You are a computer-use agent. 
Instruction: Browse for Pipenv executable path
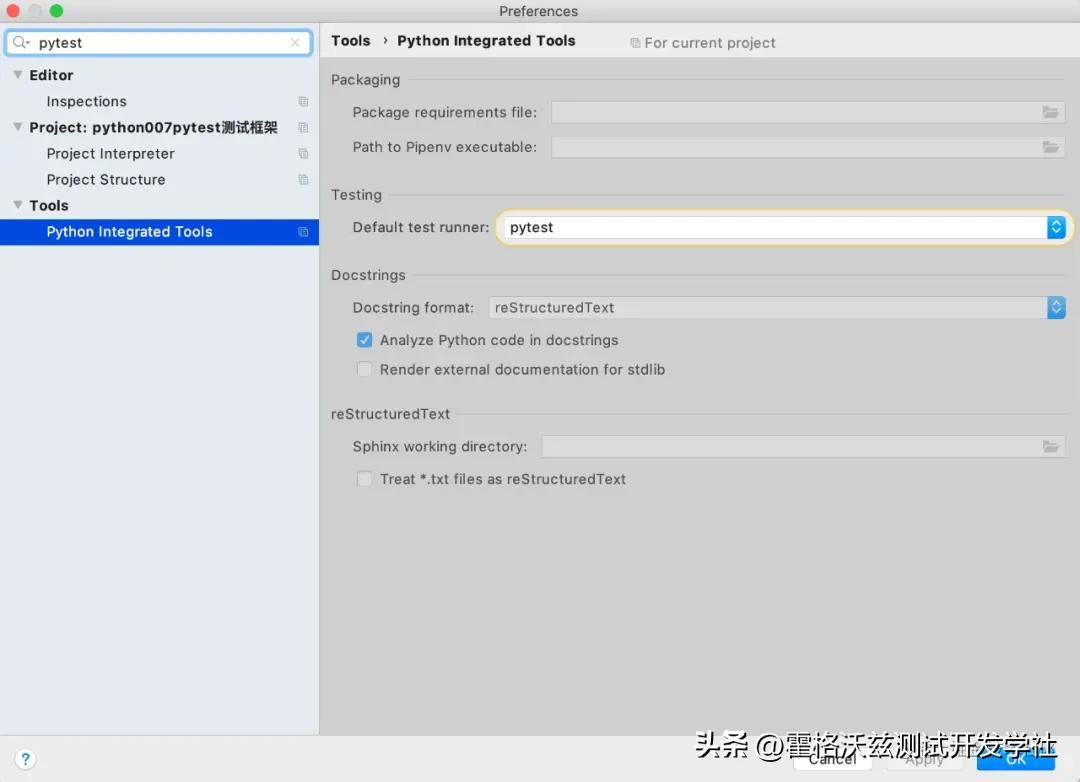1050,146
